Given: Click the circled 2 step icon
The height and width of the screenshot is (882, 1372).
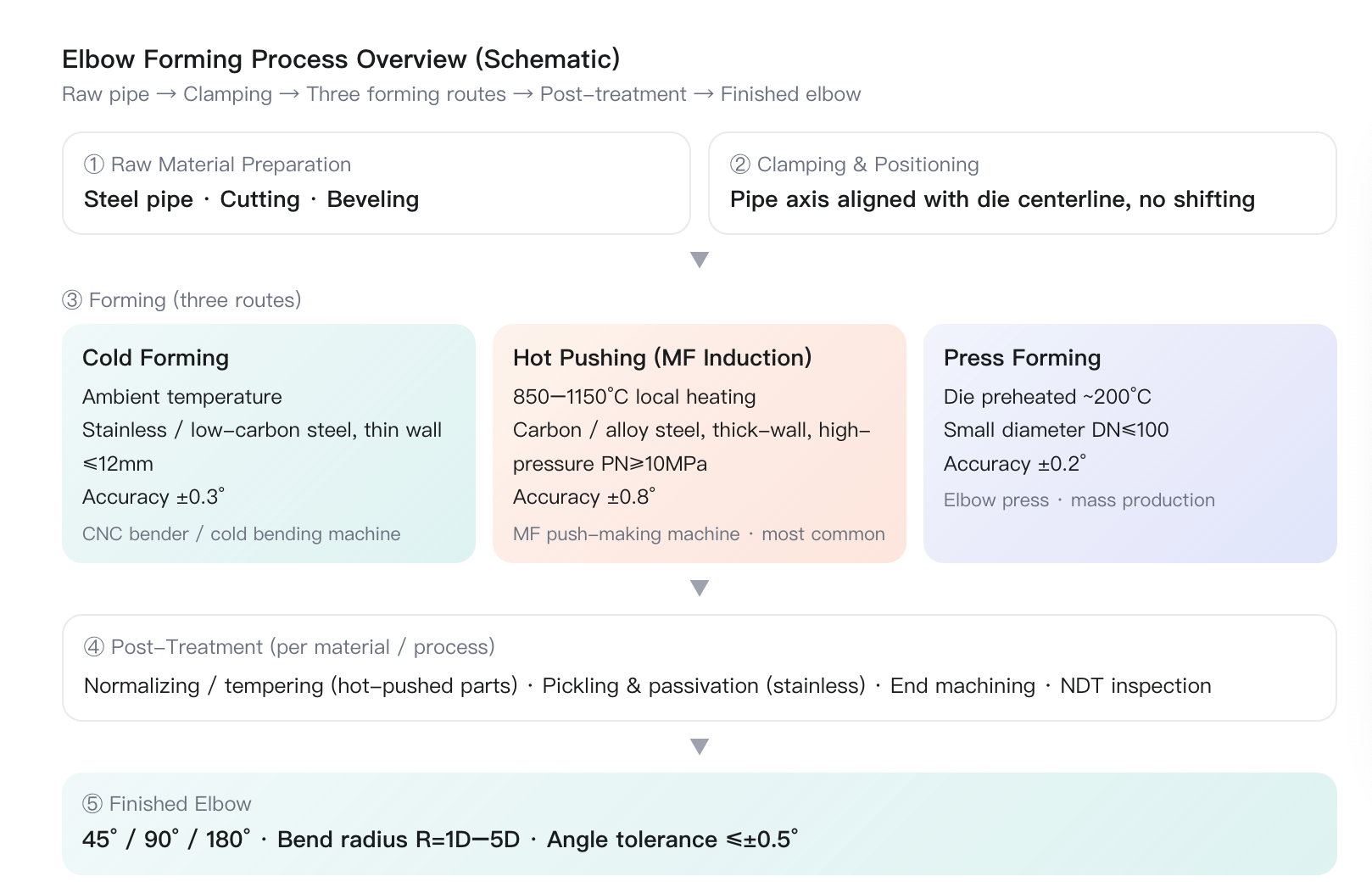Looking at the screenshot, I should (x=739, y=165).
